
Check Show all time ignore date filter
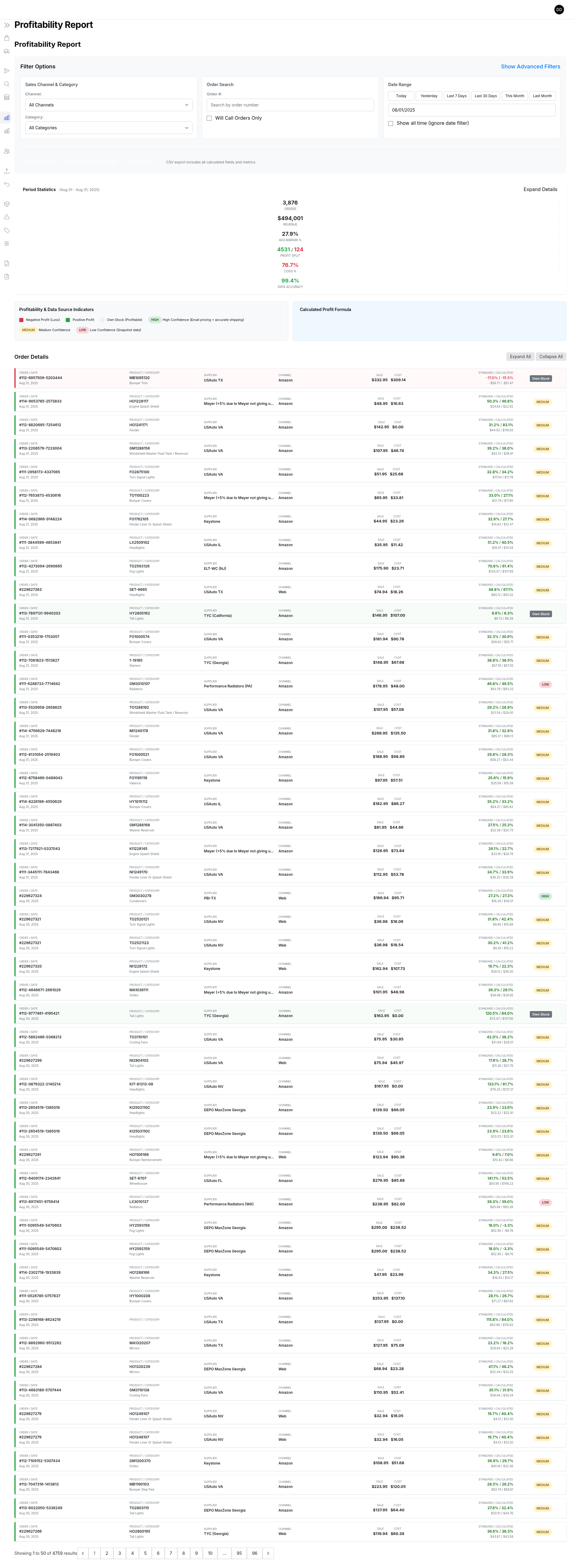390,124
